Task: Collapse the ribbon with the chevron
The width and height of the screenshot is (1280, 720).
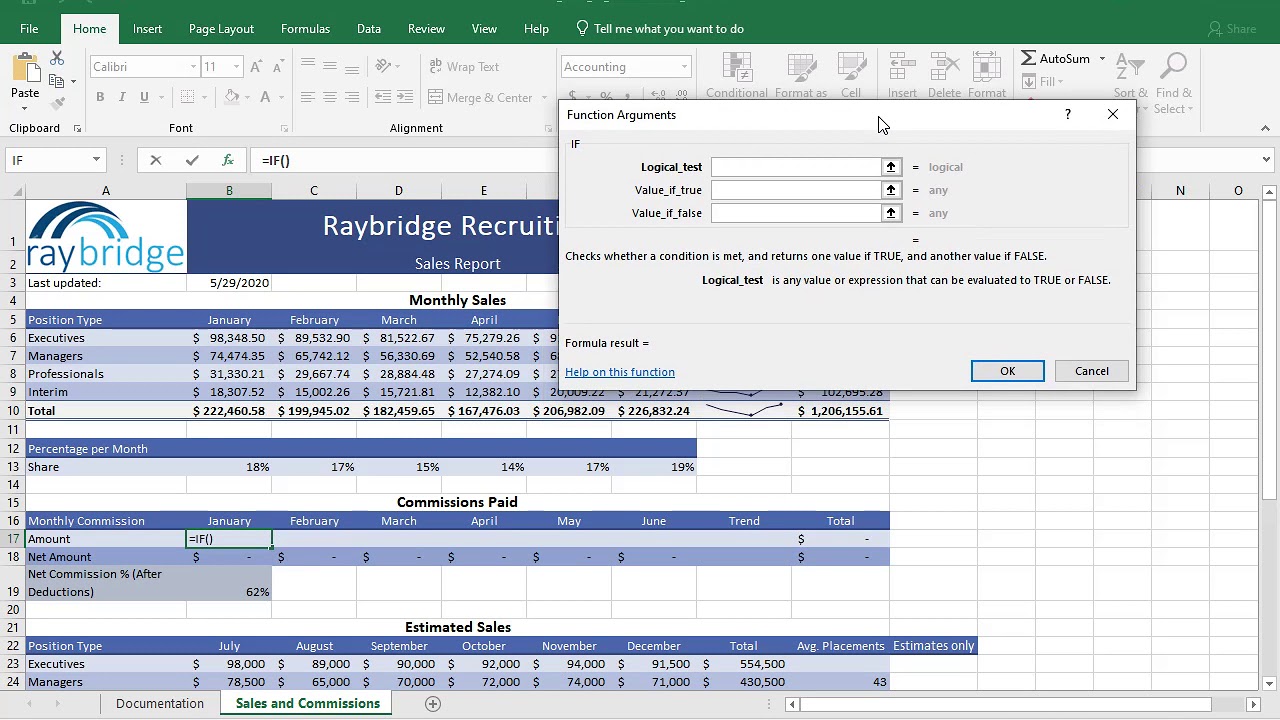Action: [1265, 128]
